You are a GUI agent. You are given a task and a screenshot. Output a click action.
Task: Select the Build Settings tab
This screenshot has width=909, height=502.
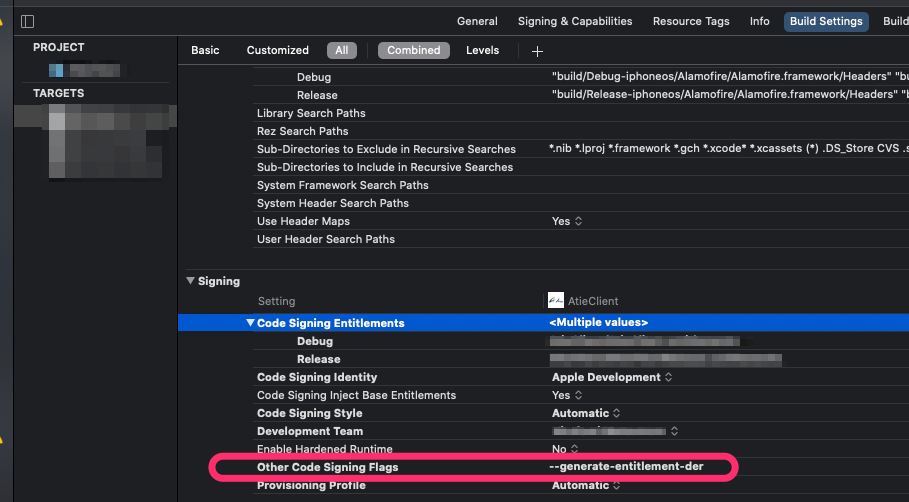pos(826,21)
